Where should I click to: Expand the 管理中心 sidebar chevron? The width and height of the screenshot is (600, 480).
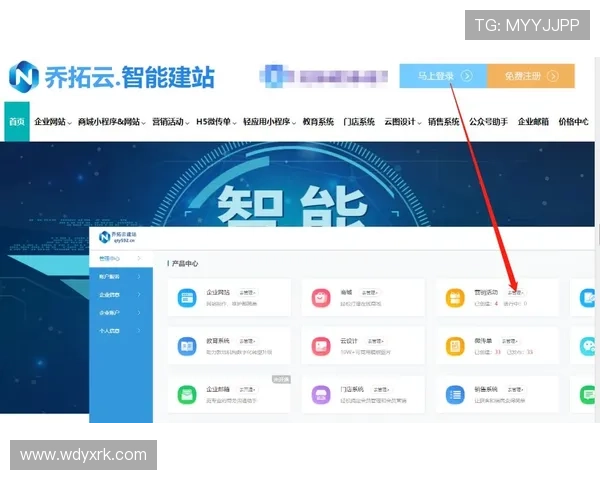coord(139,258)
